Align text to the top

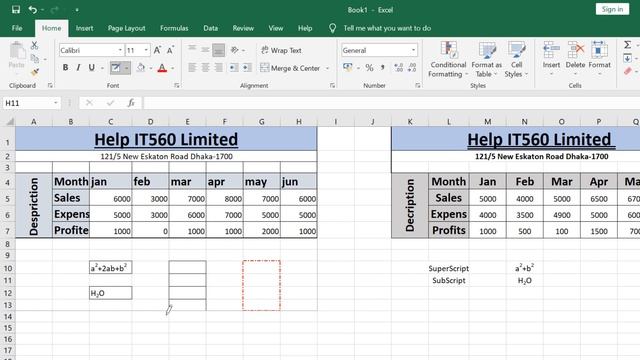(192, 50)
